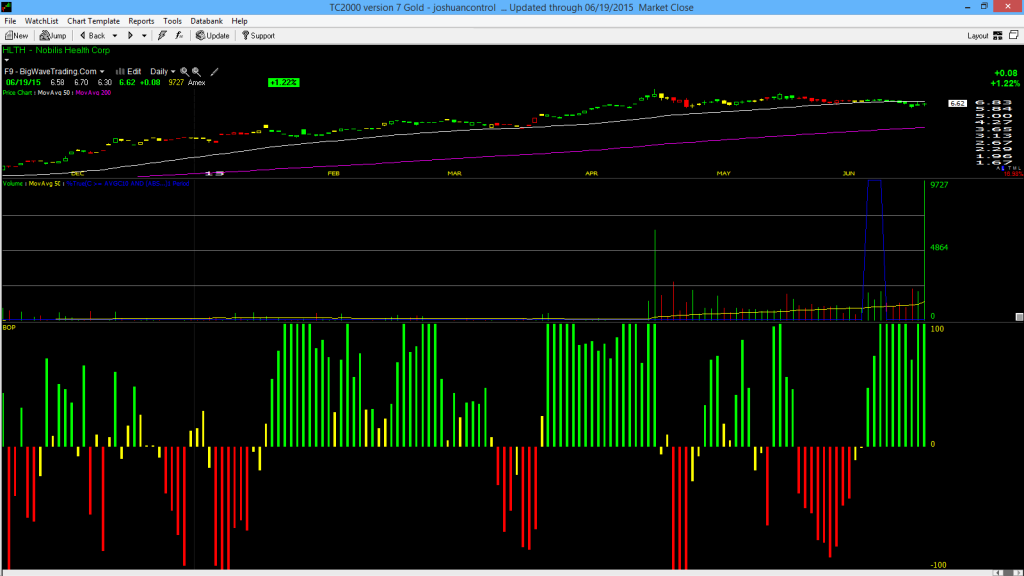Open the F9 - BigWaveTrading.Com template dropdown
Viewport: 1024px width, 576px height.
54,72
